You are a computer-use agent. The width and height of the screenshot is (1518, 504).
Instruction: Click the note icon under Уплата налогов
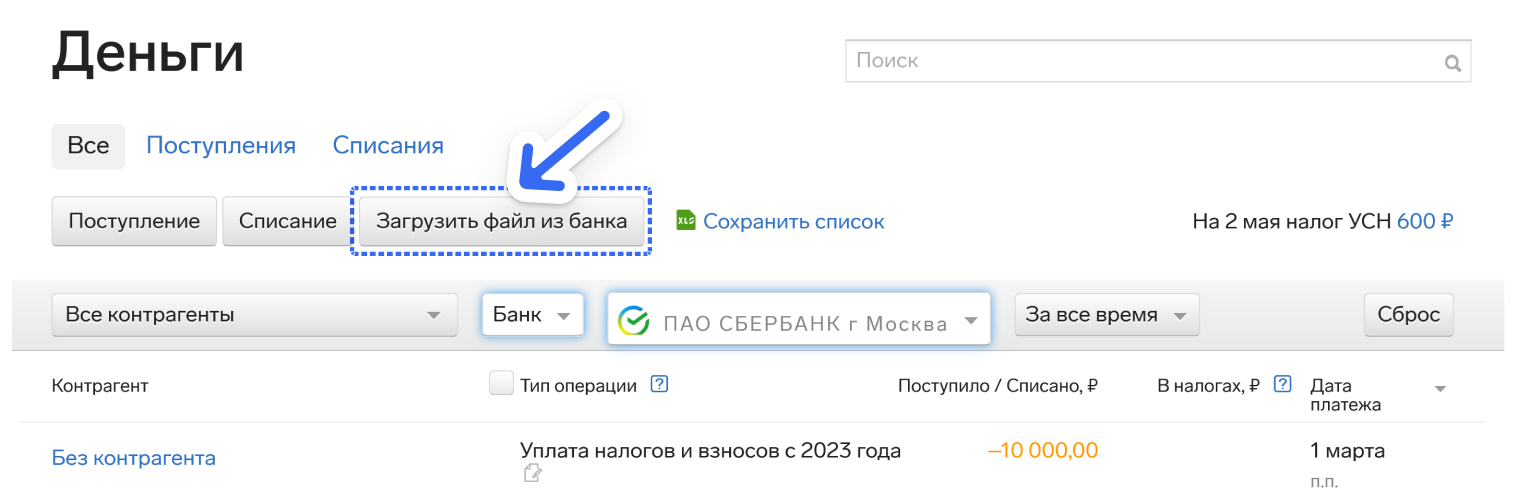tap(533, 473)
